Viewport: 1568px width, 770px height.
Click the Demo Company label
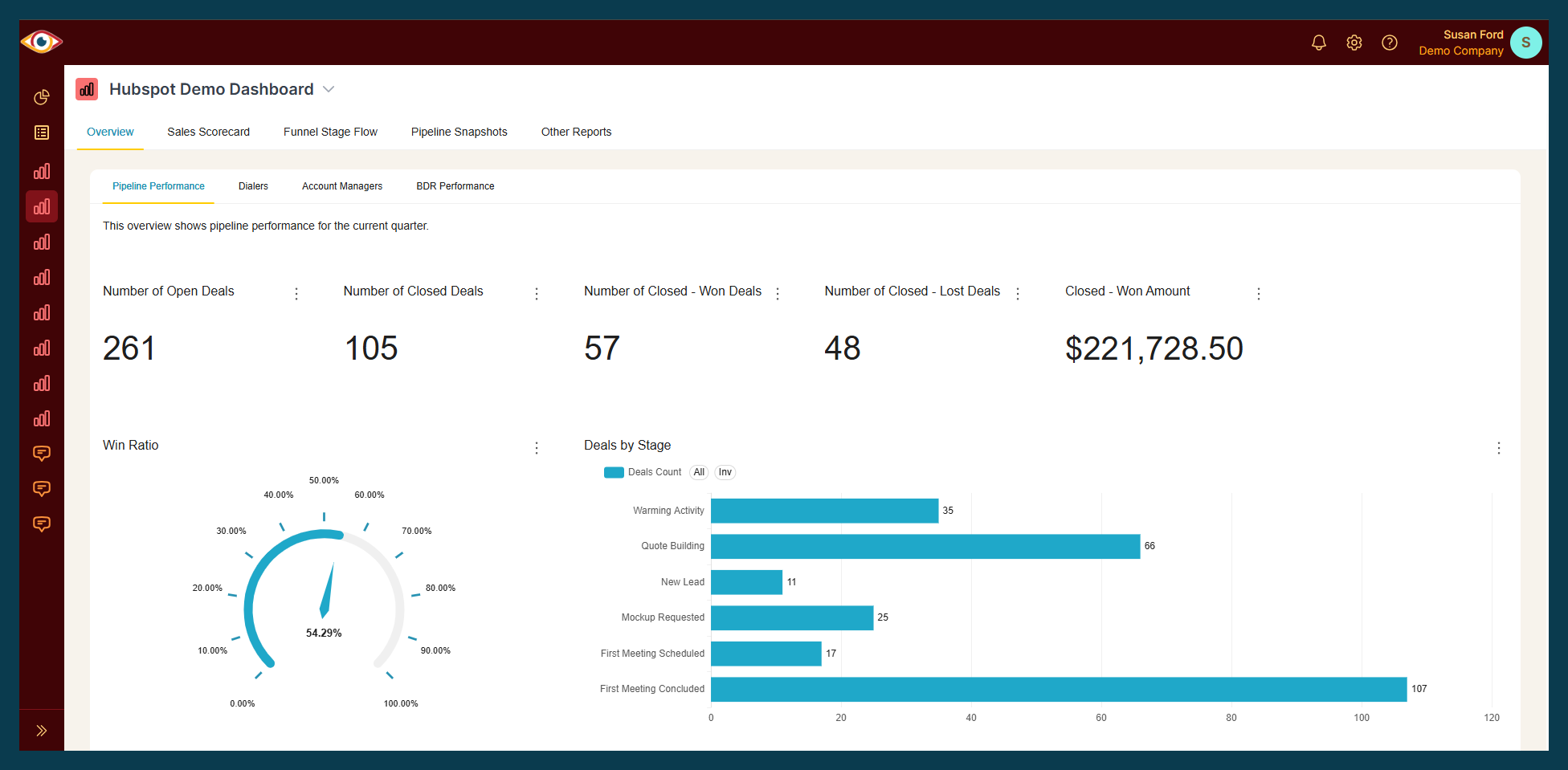[x=1461, y=51]
